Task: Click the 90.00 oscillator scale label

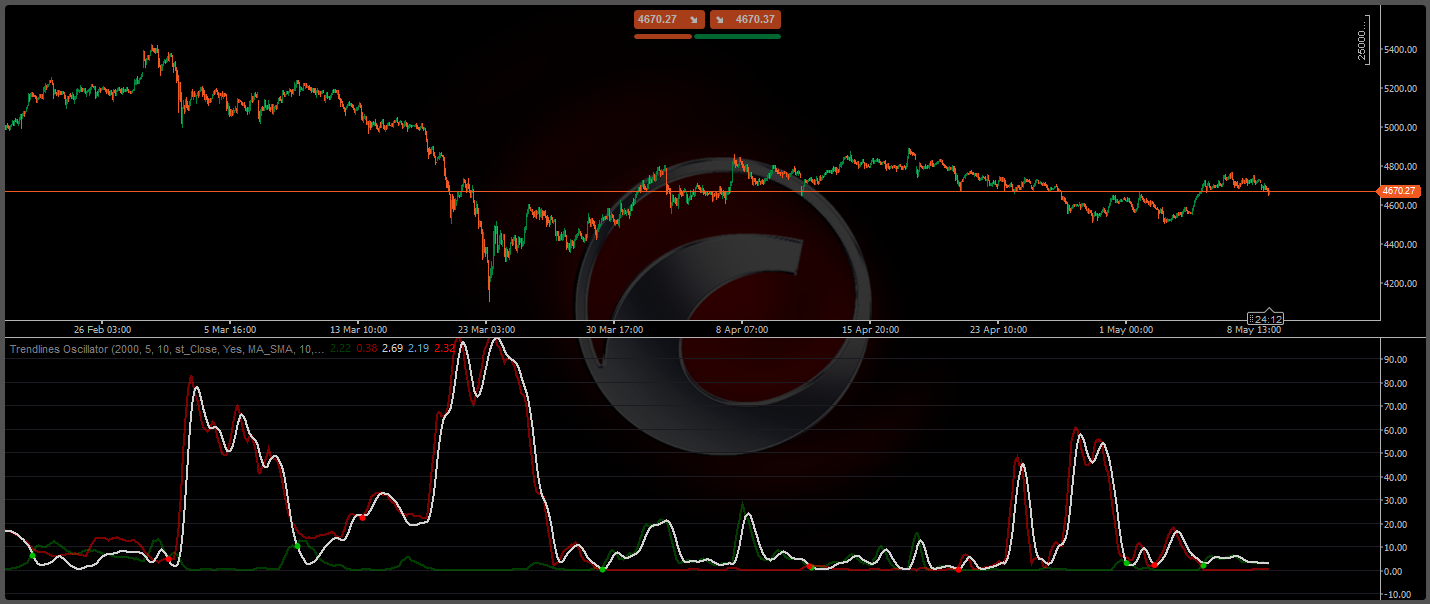Action: tap(1396, 359)
